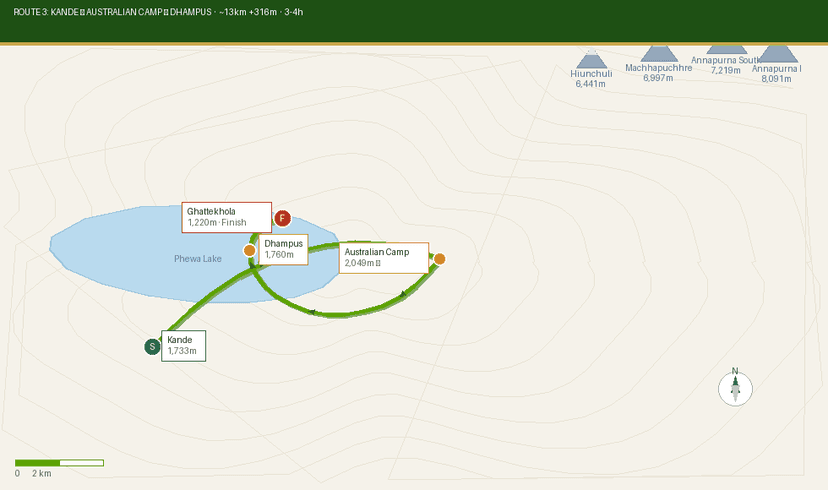Select the Annapurna I peak icon
The width and height of the screenshot is (828, 490).
tap(777, 54)
